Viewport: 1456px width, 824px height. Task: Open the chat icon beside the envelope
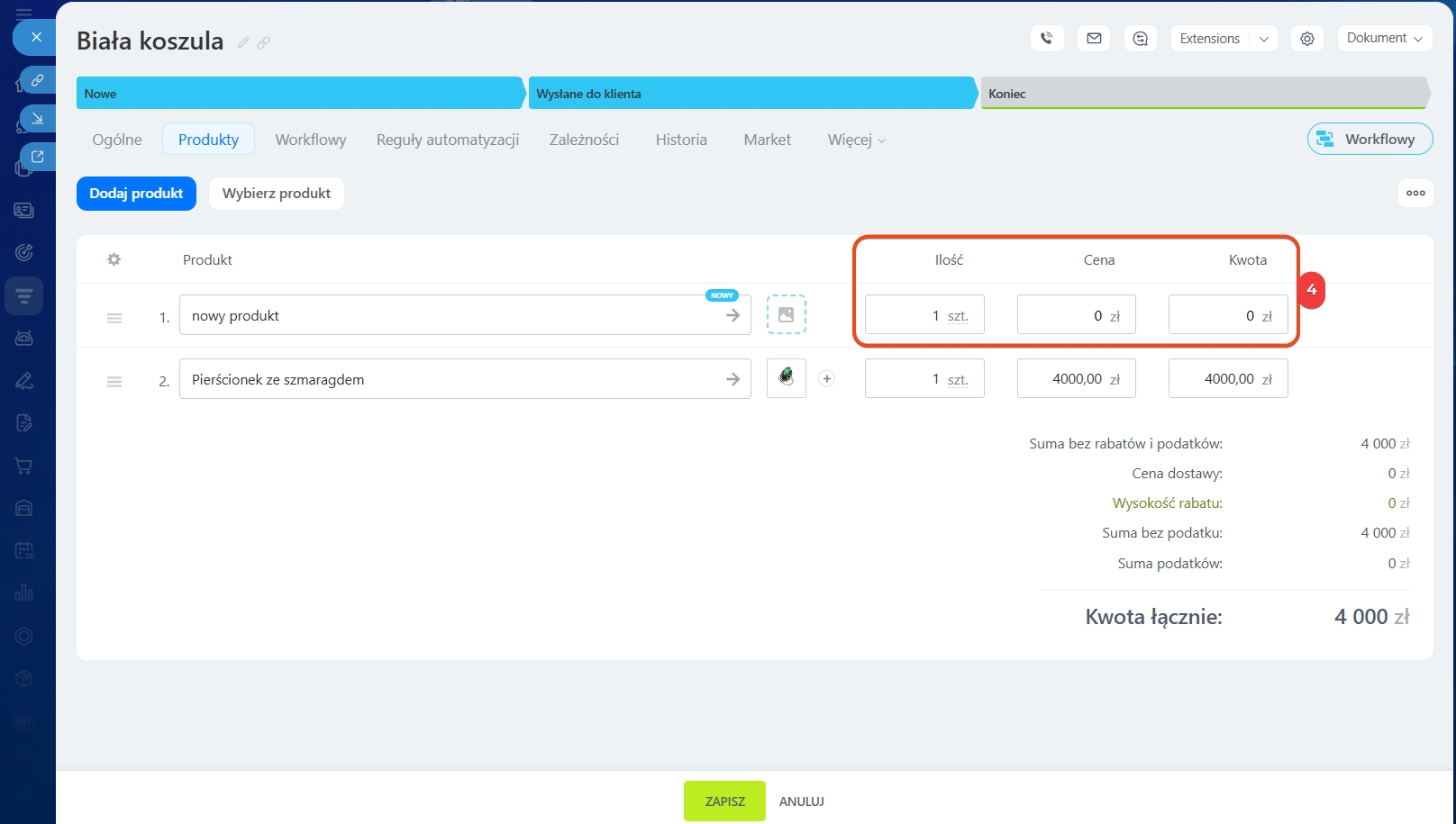click(1141, 39)
